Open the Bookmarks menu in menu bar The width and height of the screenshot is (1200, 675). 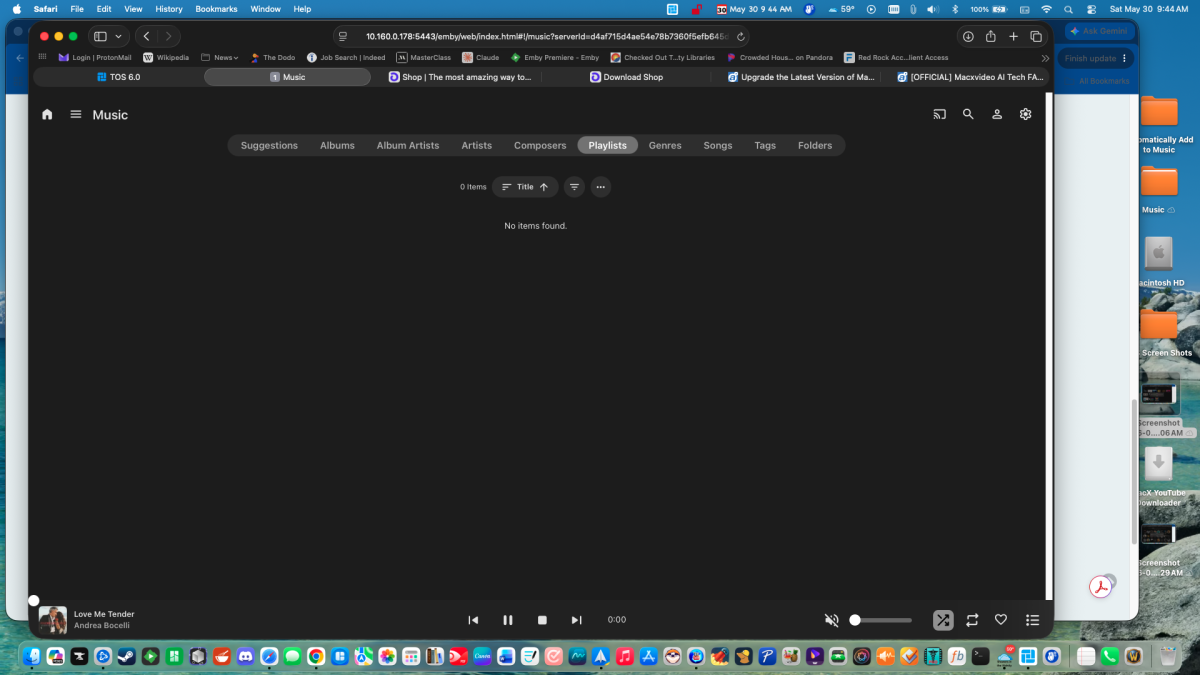(x=216, y=9)
